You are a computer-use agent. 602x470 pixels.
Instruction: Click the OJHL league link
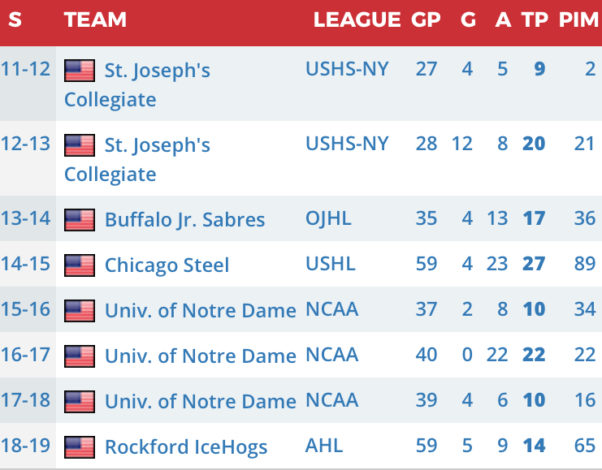(328, 219)
